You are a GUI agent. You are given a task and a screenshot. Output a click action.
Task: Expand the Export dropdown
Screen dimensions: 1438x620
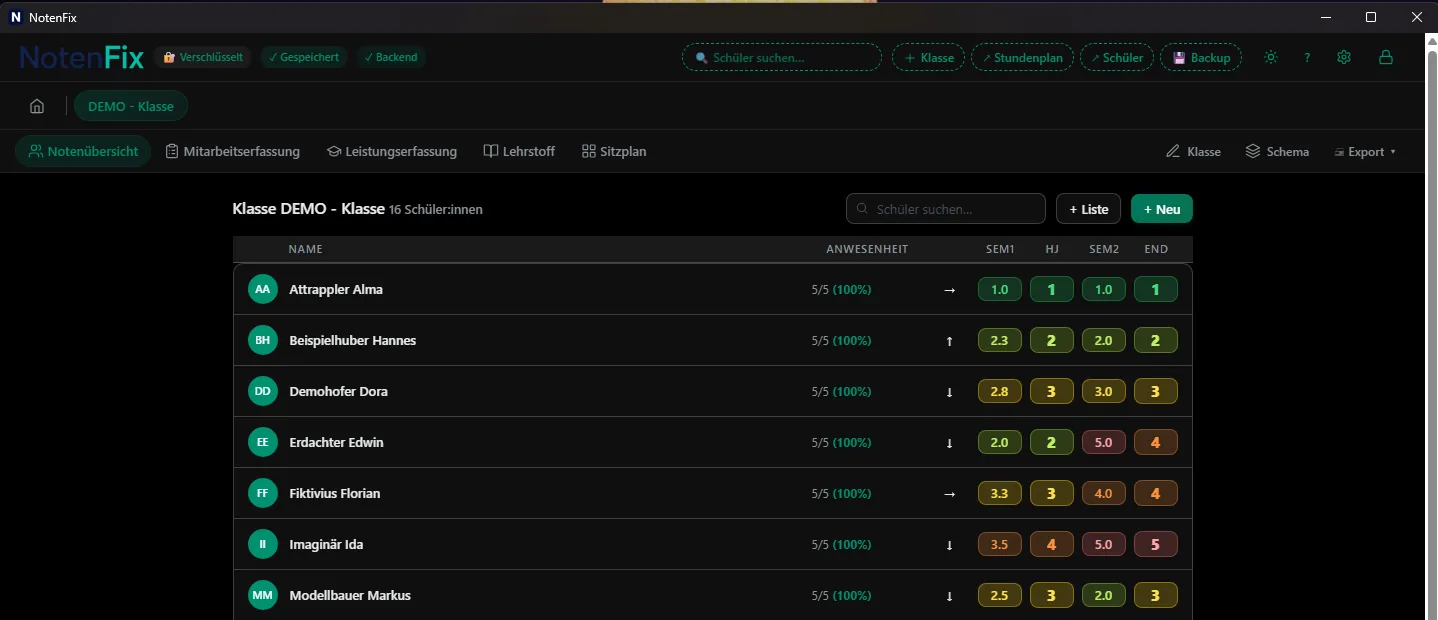[x=1365, y=152]
